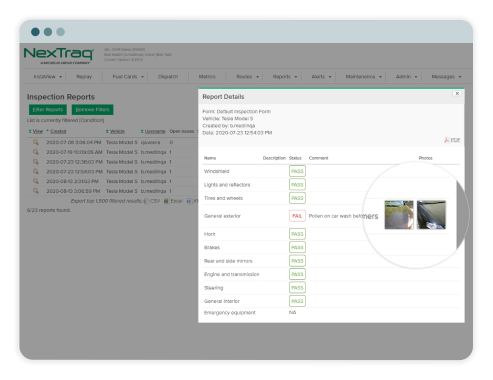The height and width of the screenshot is (380, 493).
Task: Sort by Created column link
Action: tap(58, 131)
